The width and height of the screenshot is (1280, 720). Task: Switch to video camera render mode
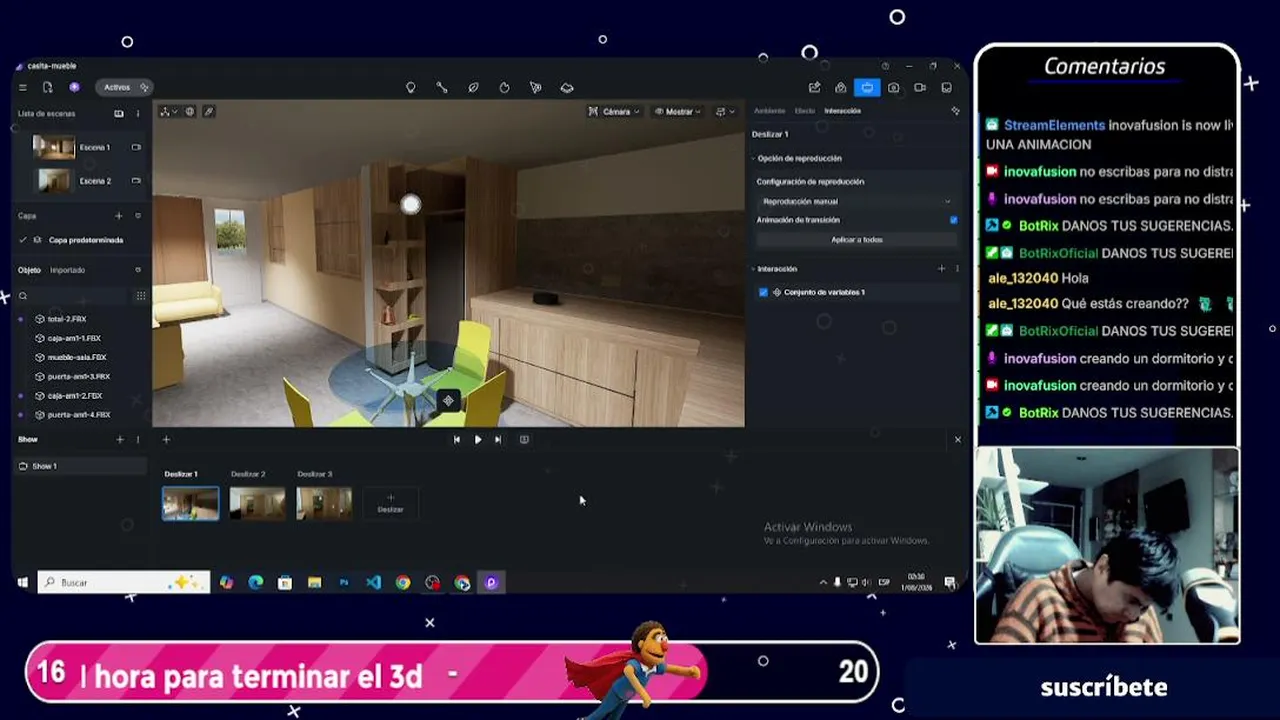click(920, 88)
